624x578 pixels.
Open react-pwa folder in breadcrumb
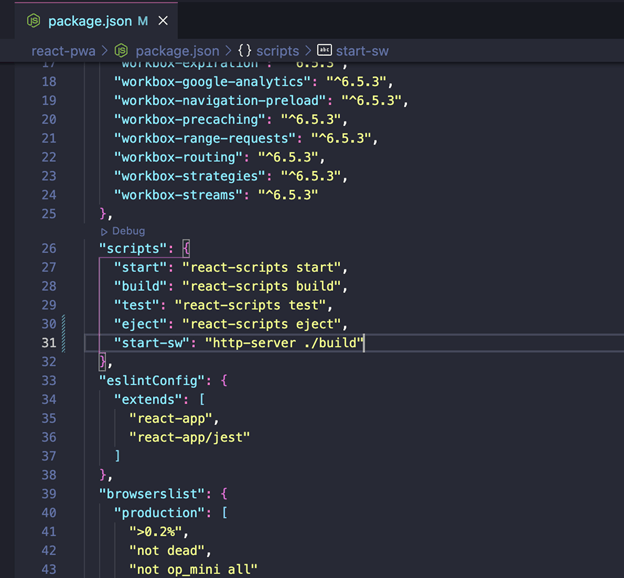coord(63,51)
